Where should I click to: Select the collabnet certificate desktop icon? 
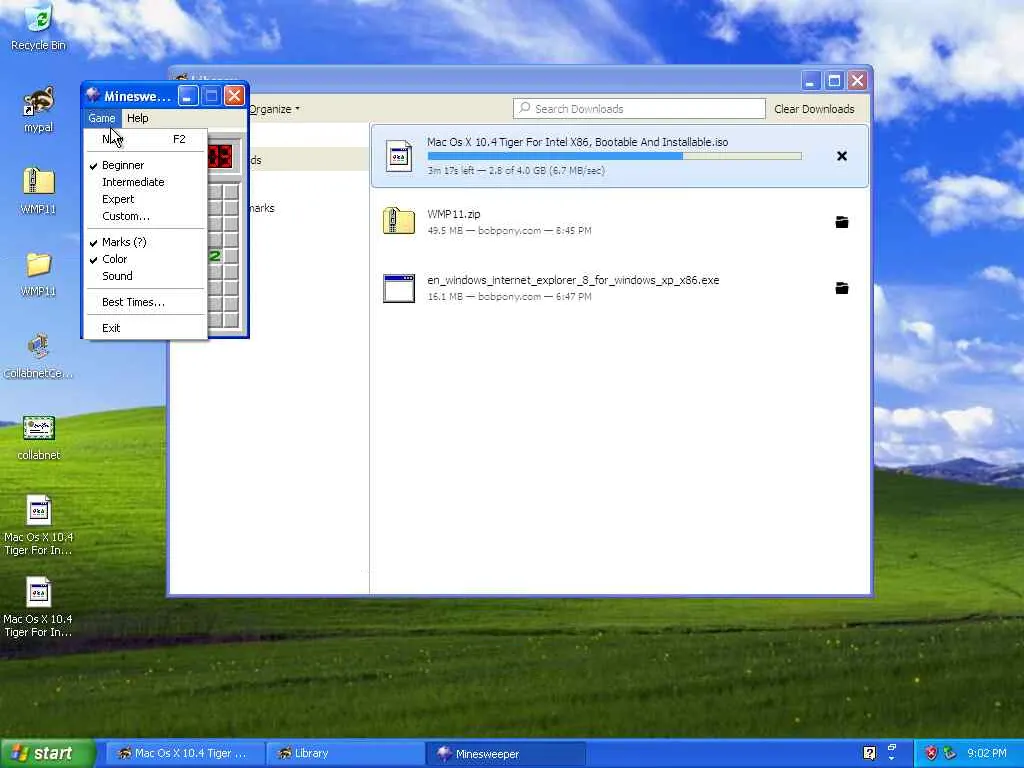39,438
